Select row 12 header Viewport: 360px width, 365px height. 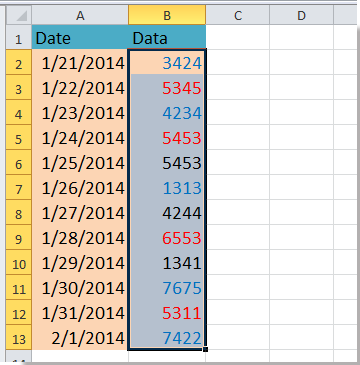point(19,312)
